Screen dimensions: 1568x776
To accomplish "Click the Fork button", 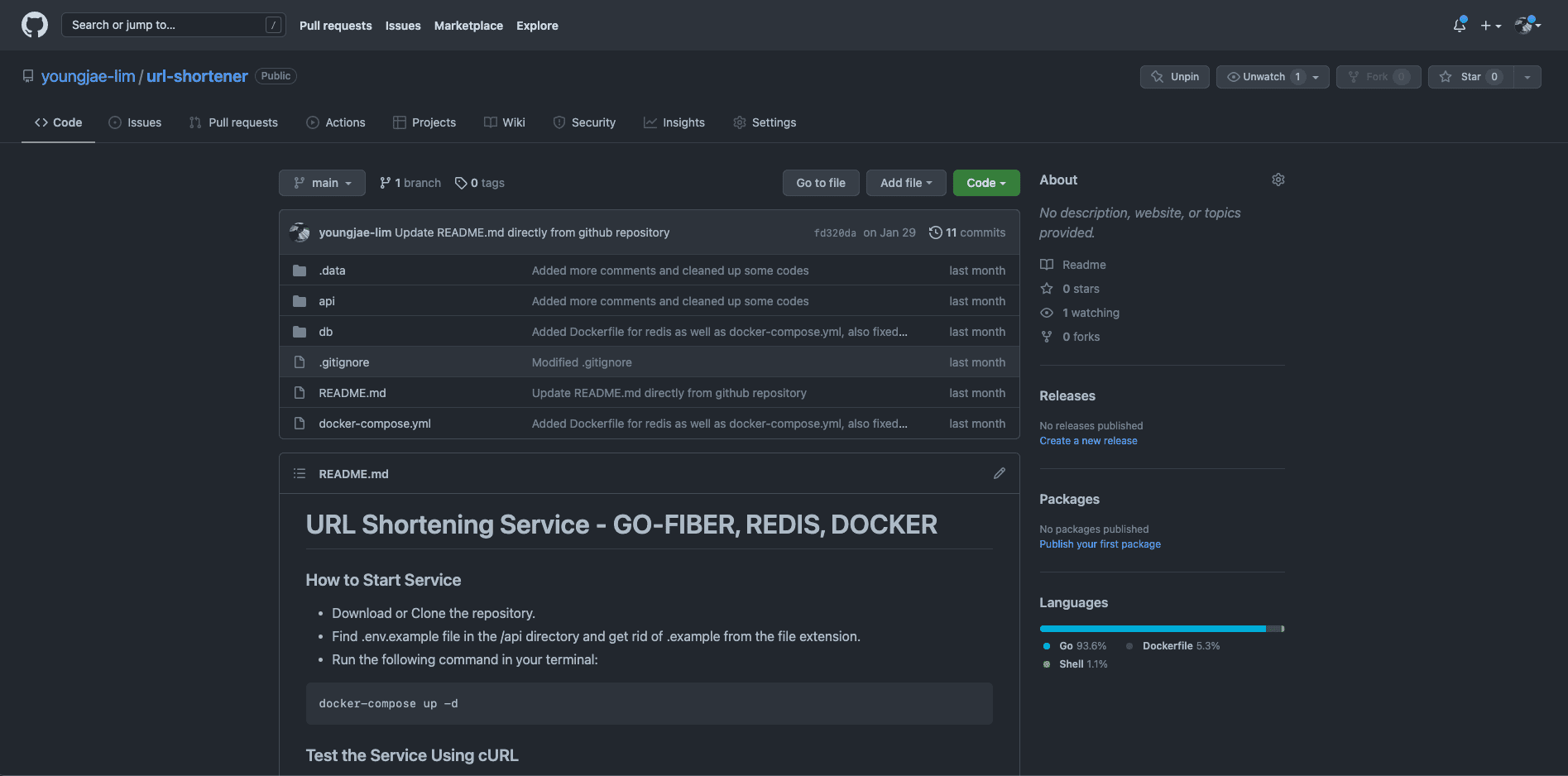I will (1379, 77).
